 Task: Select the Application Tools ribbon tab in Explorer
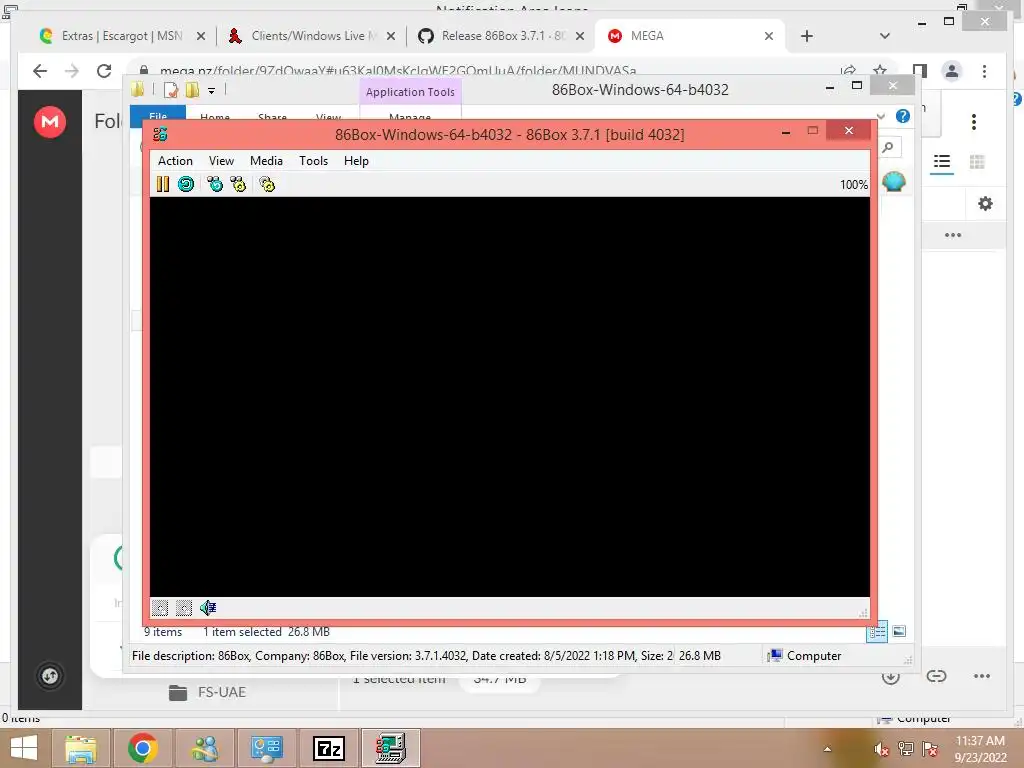[410, 92]
